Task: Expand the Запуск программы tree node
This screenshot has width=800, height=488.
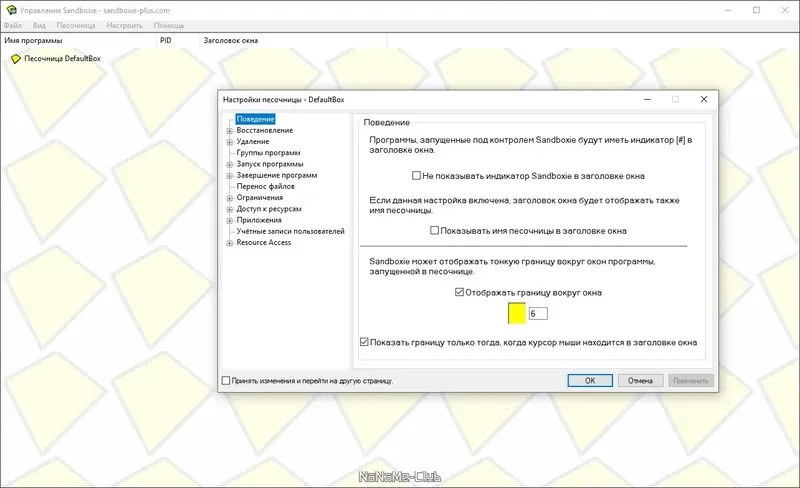Action: pyautogui.click(x=230, y=165)
